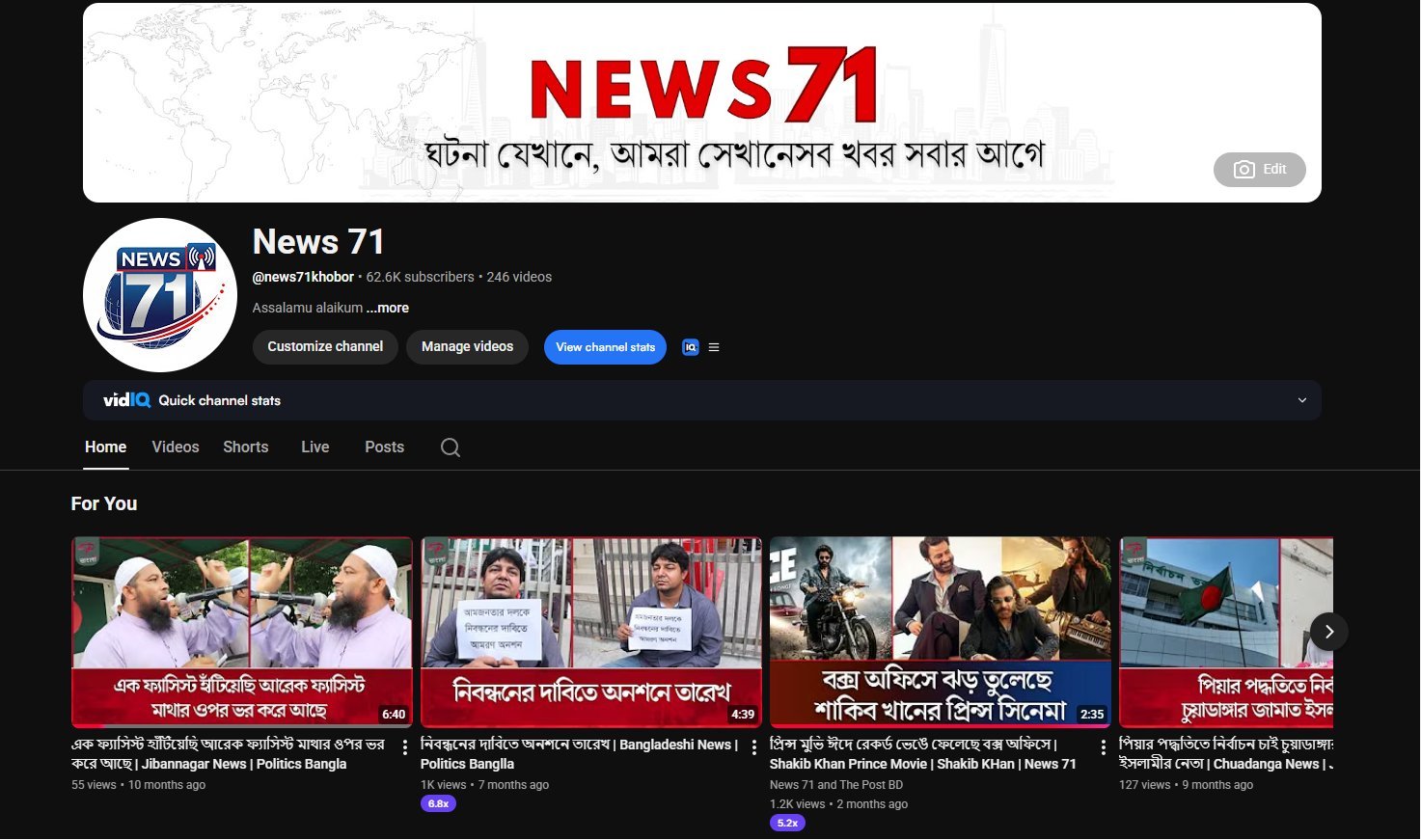Click the 6.8x vidIQ score badge

click(x=438, y=803)
